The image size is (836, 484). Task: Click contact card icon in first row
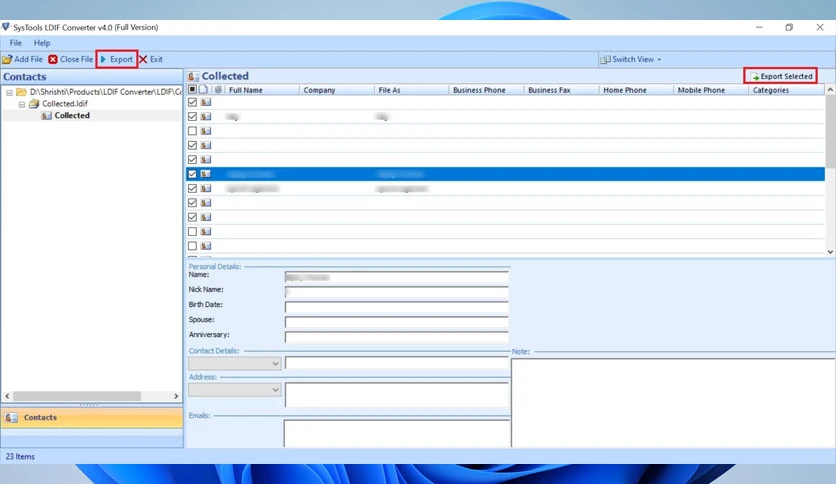click(206, 102)
